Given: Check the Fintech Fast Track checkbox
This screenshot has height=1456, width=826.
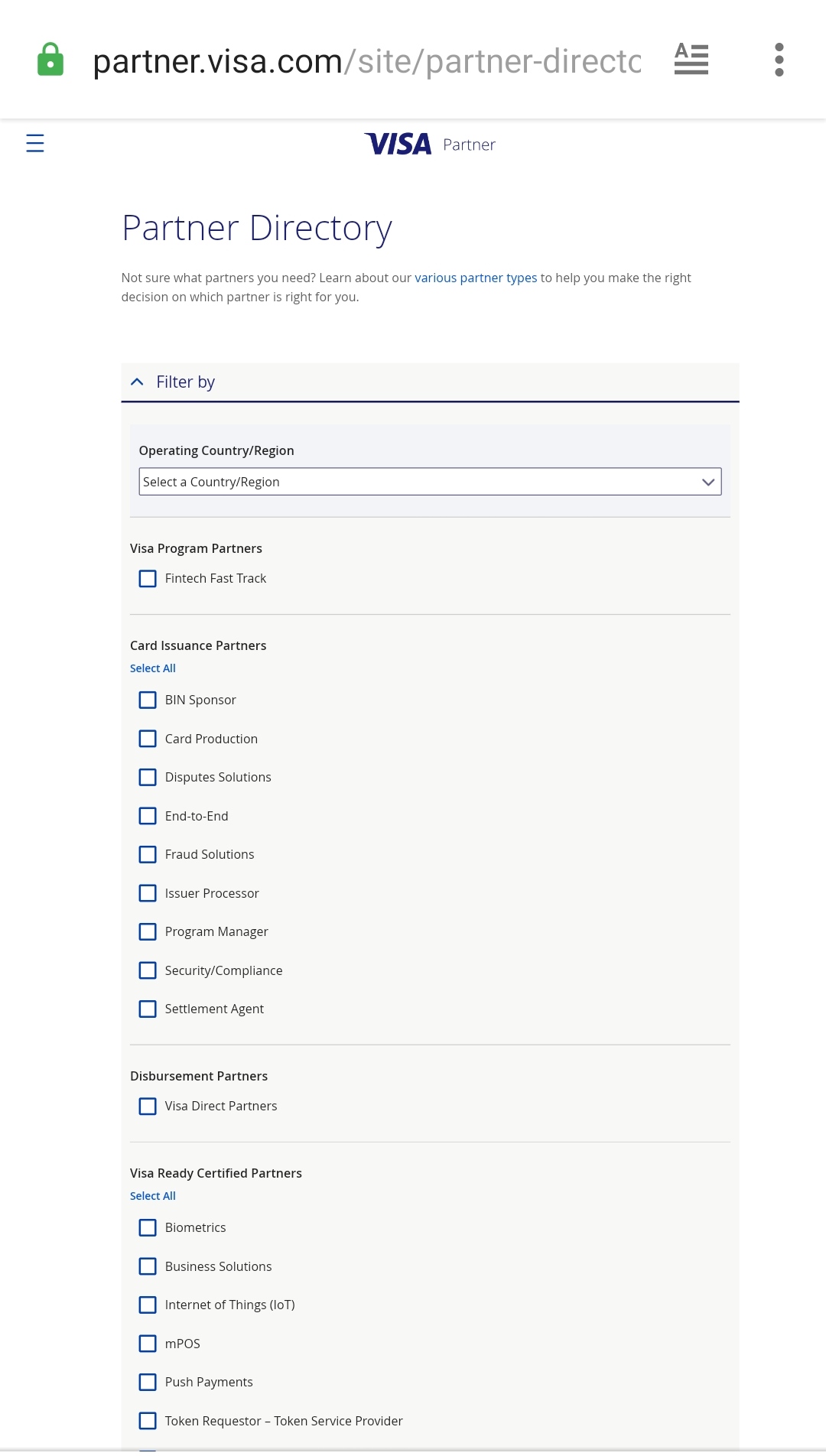Looking at the screenshot, I should [x=148, y=579].
